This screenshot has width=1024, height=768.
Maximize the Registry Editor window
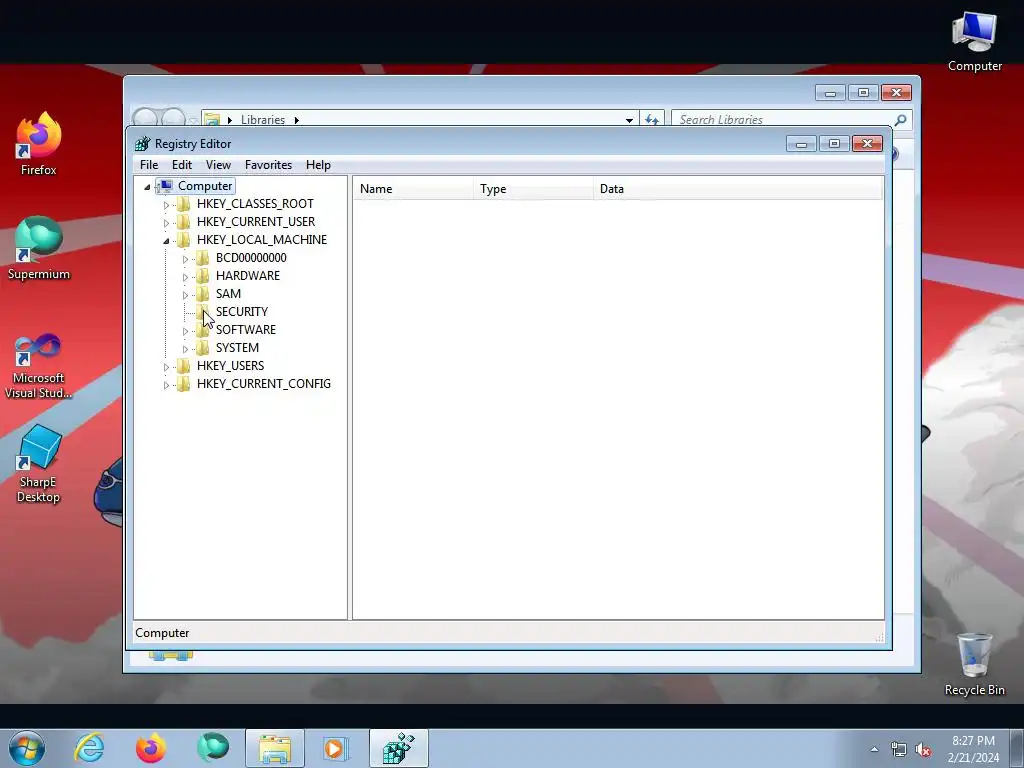point(834,144)
